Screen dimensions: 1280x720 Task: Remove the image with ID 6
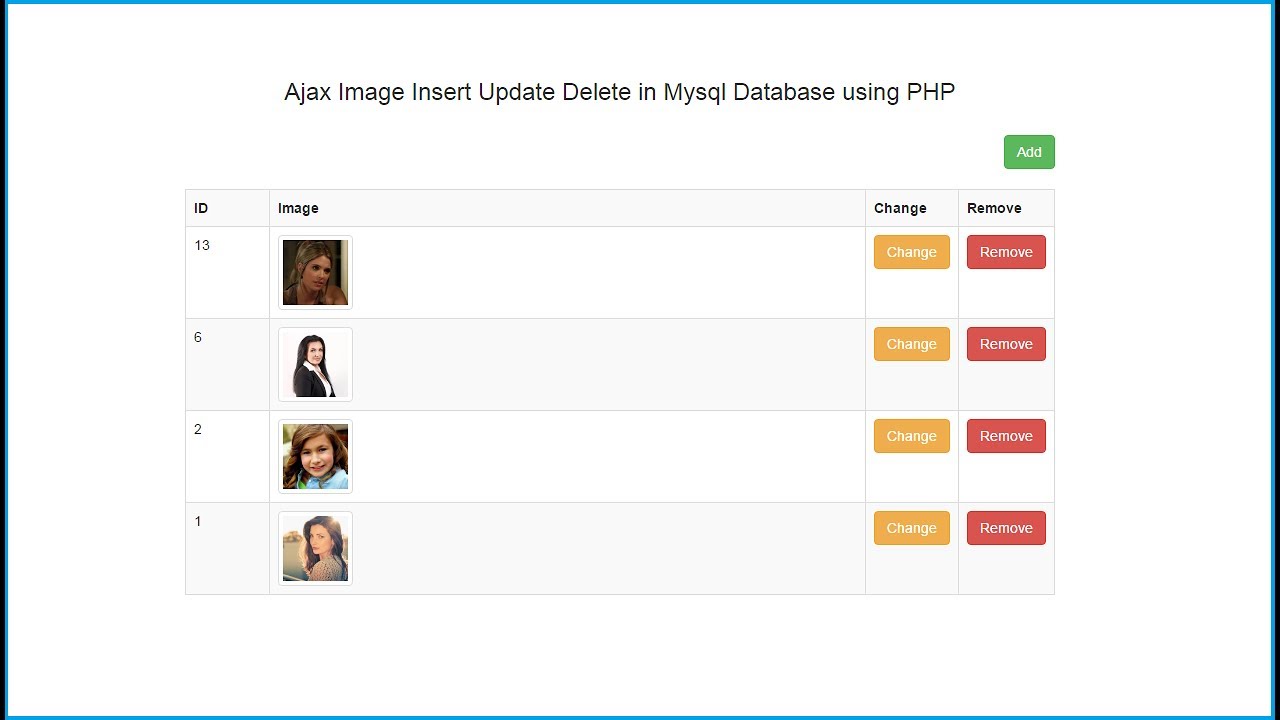pyautogui.click(x=1006, y=344)
